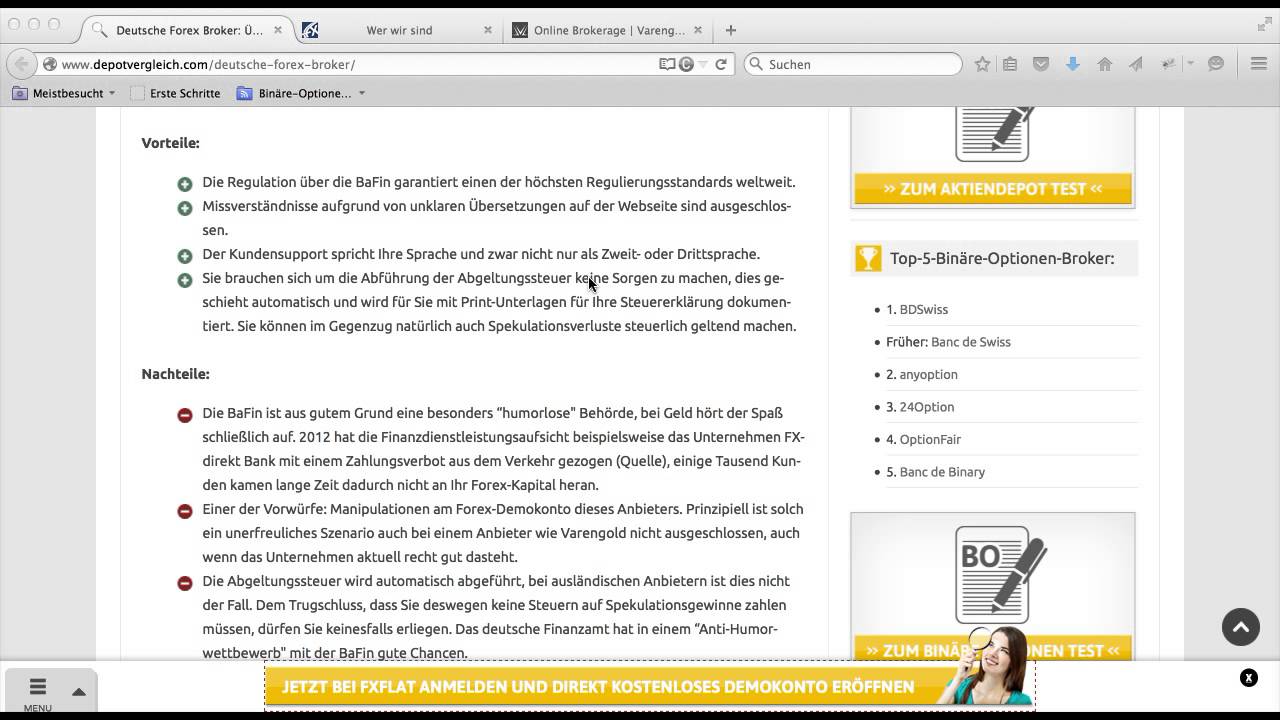
Task: Show bookmarks list icon
Action: coord(1010,64)
